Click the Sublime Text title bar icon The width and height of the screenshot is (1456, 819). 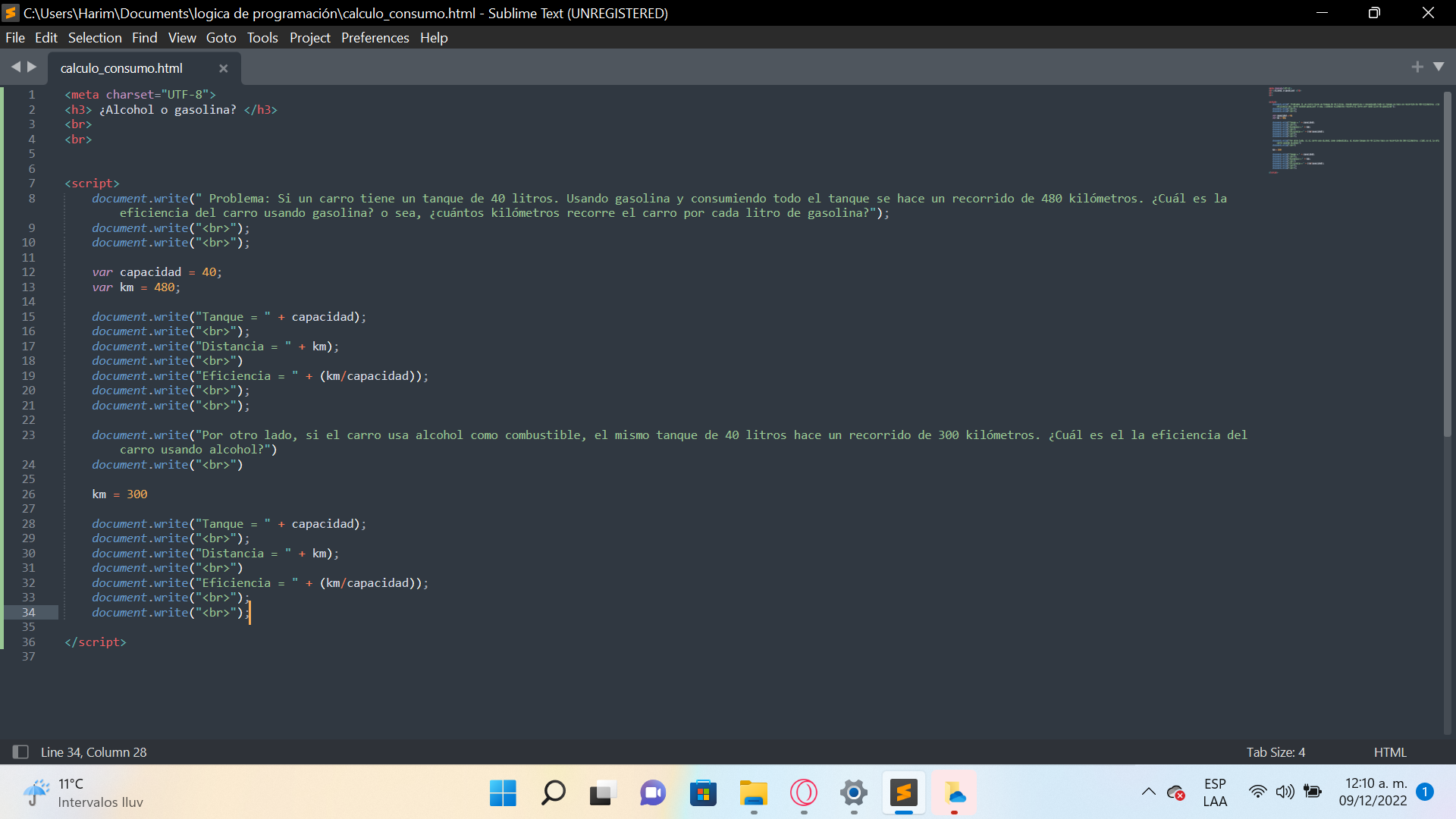pos(11,13)
